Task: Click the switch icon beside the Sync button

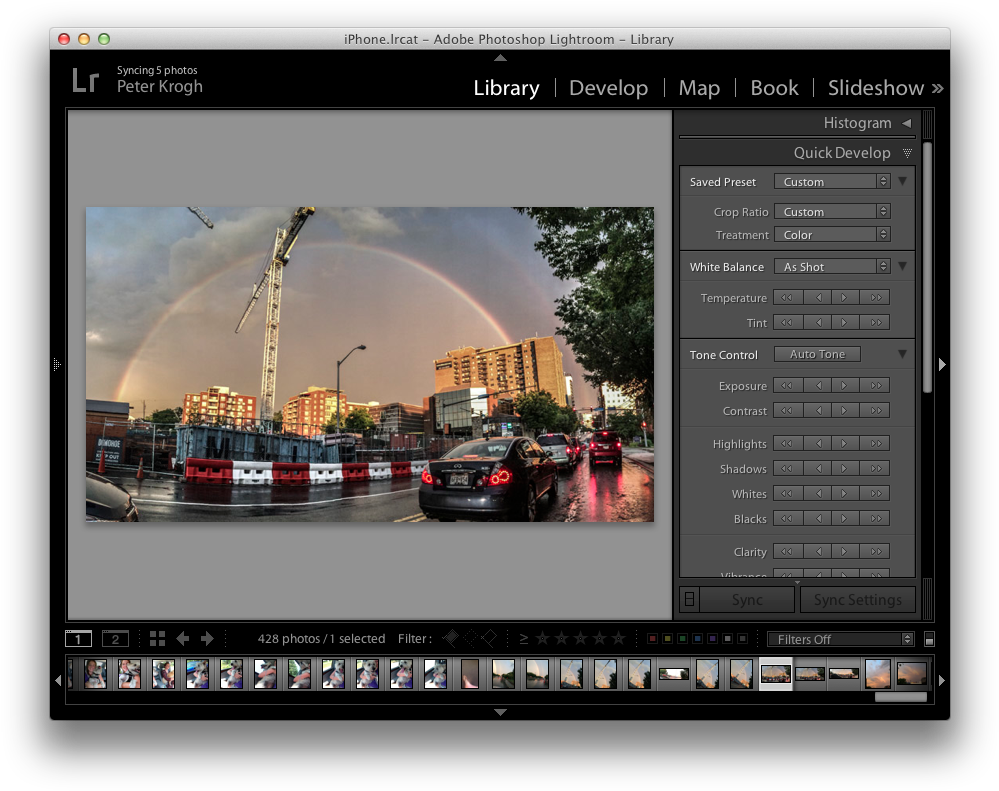Action: 688,599
